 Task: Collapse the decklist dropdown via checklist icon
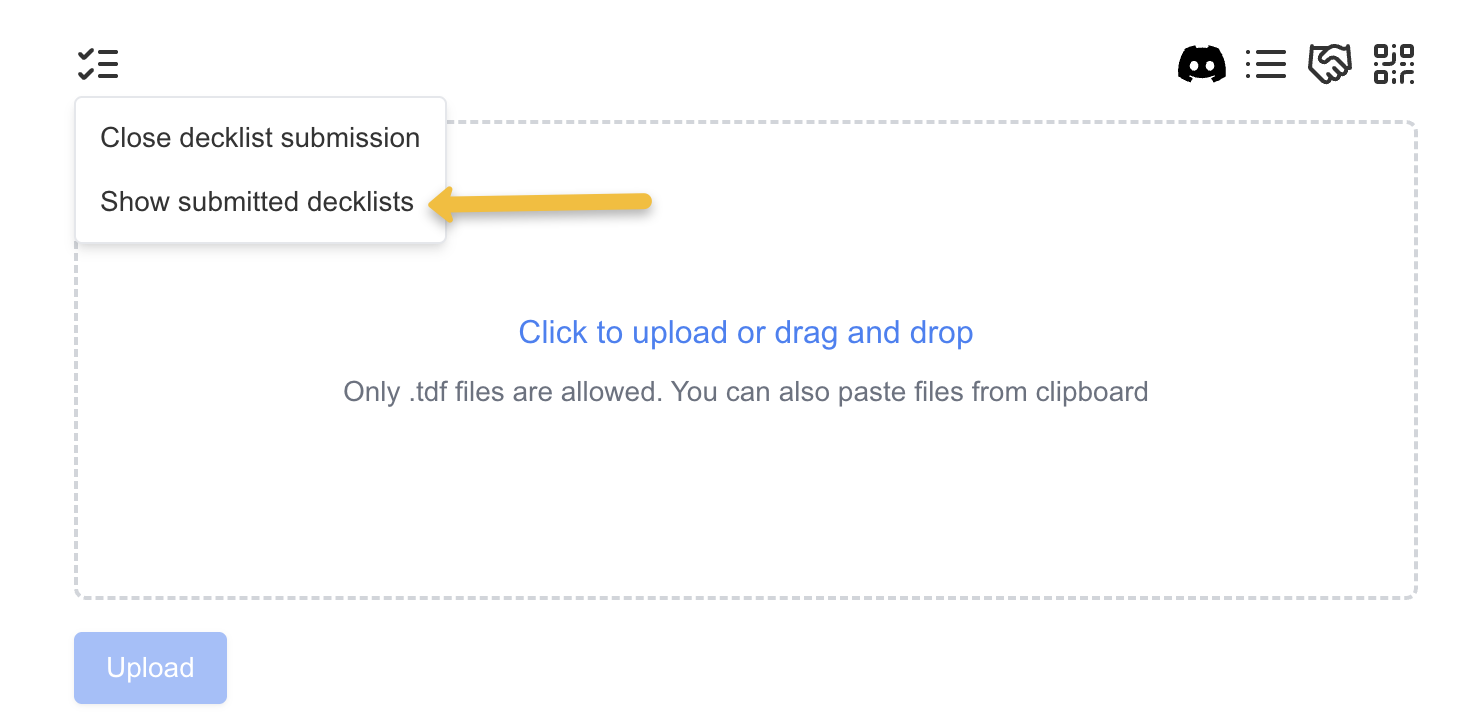coord(98,64)
